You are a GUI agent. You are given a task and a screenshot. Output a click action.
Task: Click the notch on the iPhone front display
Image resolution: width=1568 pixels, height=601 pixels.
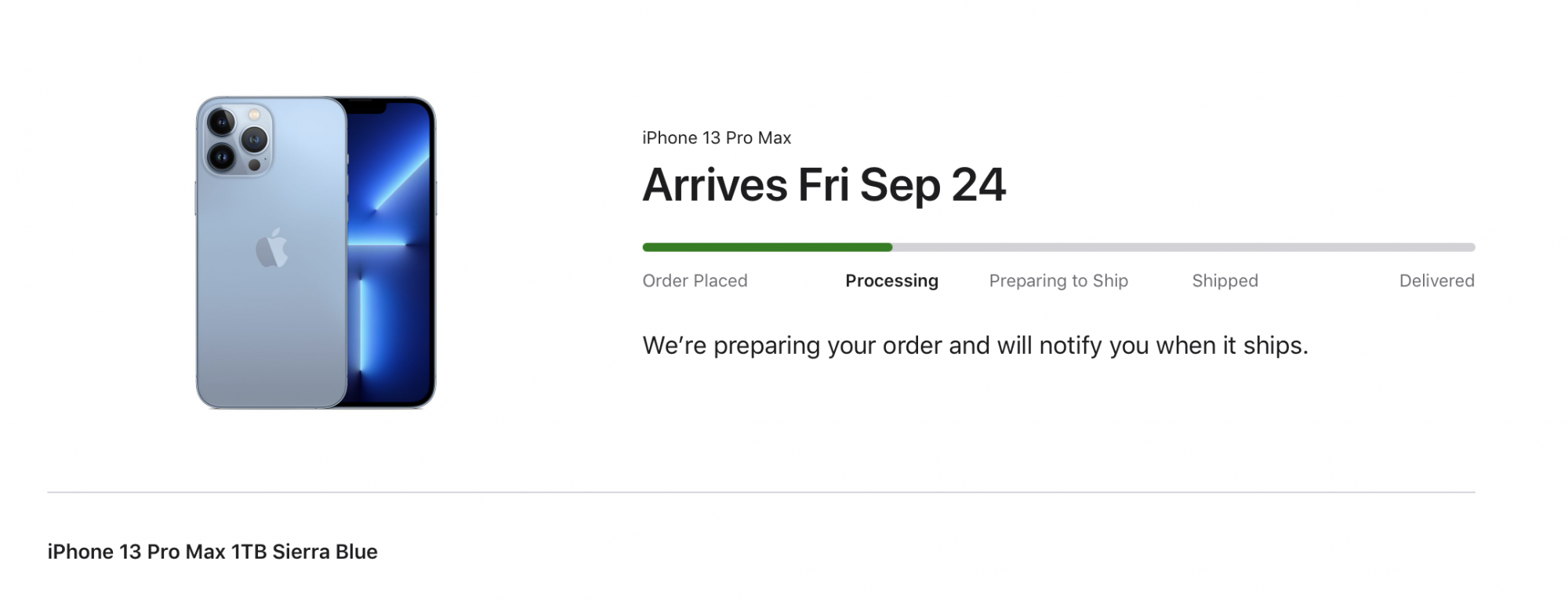point(367,106)
